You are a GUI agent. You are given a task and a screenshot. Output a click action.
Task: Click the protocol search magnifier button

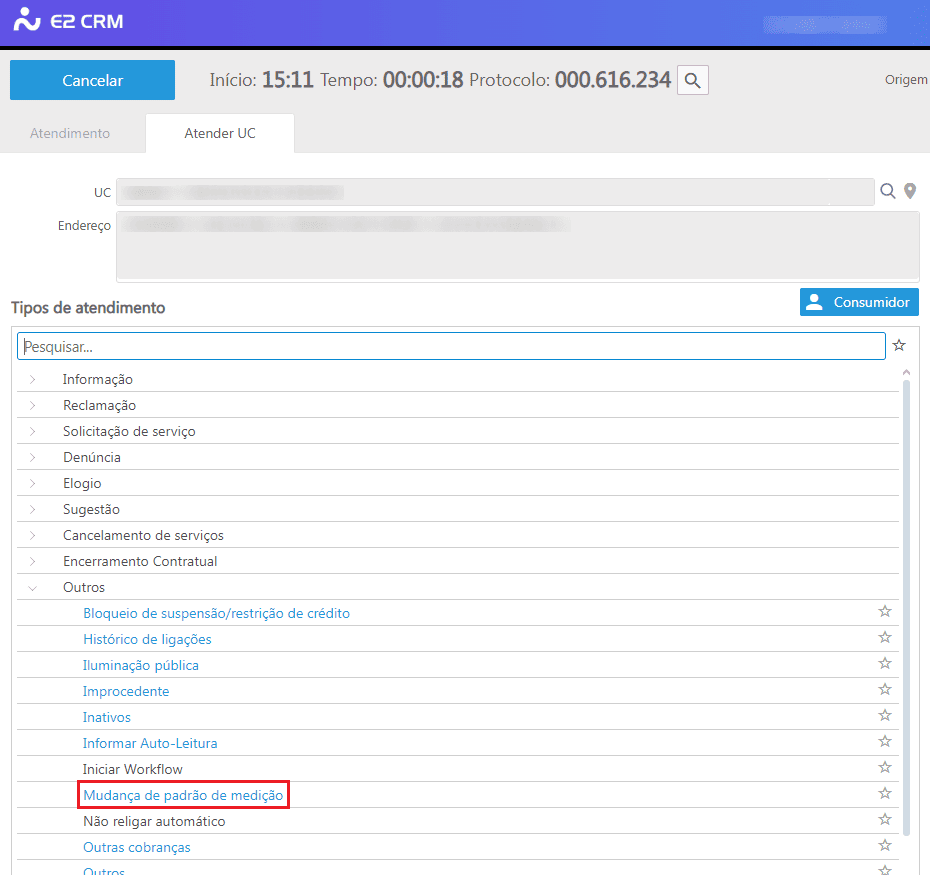coord(692,80)
